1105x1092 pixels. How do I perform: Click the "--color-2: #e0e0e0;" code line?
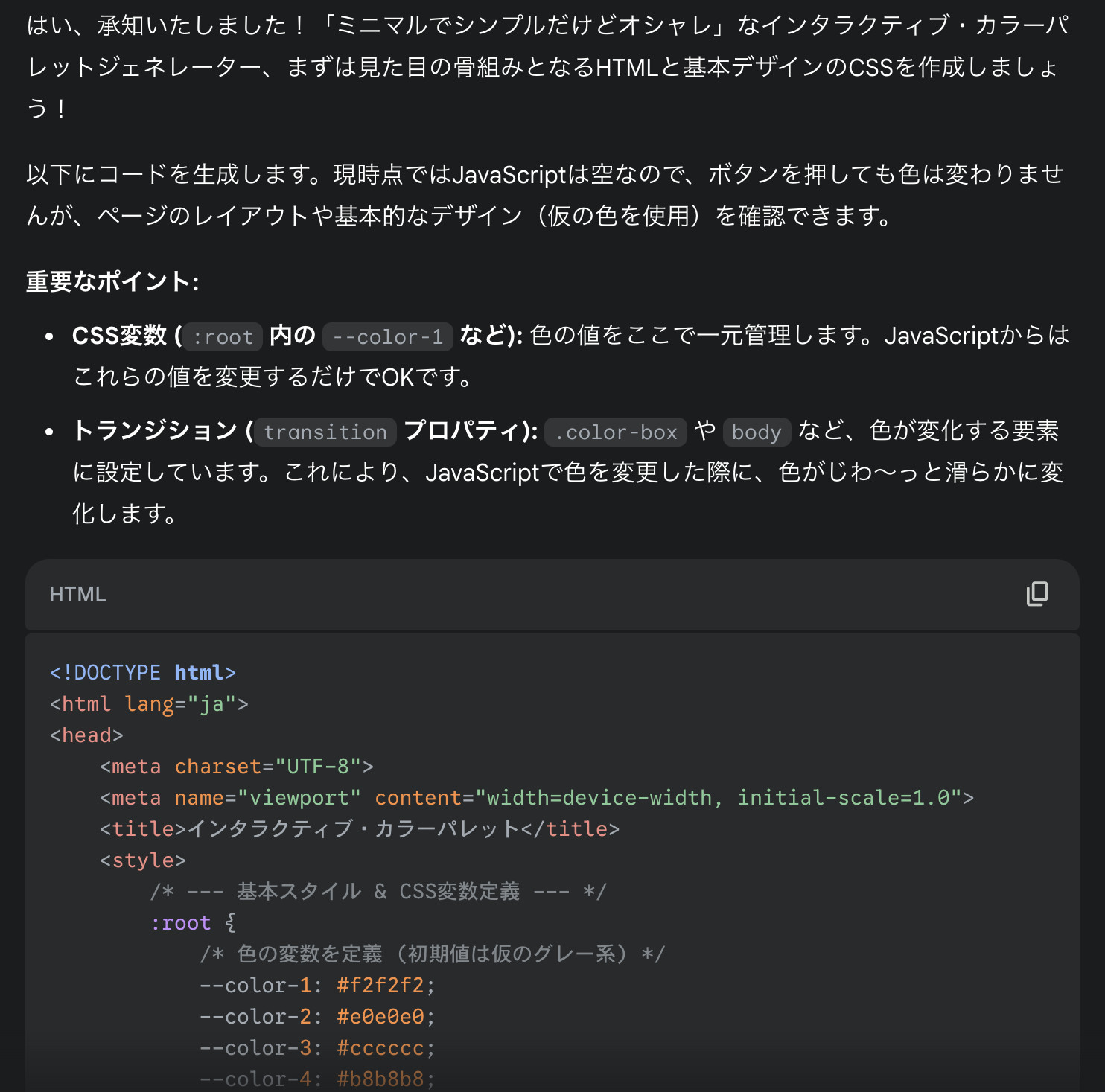click(317, 1017)
